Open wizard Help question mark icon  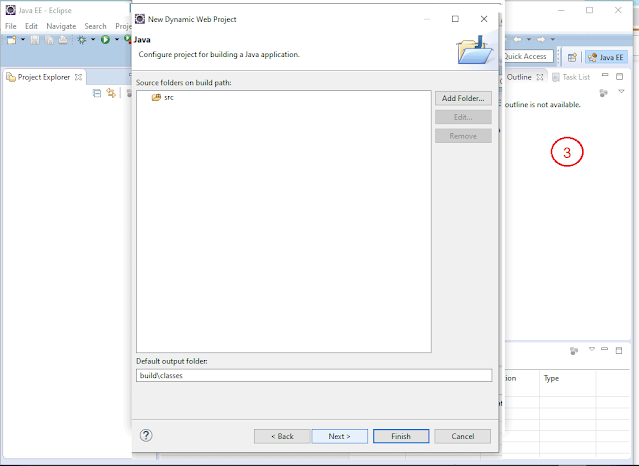click(146, 435)
